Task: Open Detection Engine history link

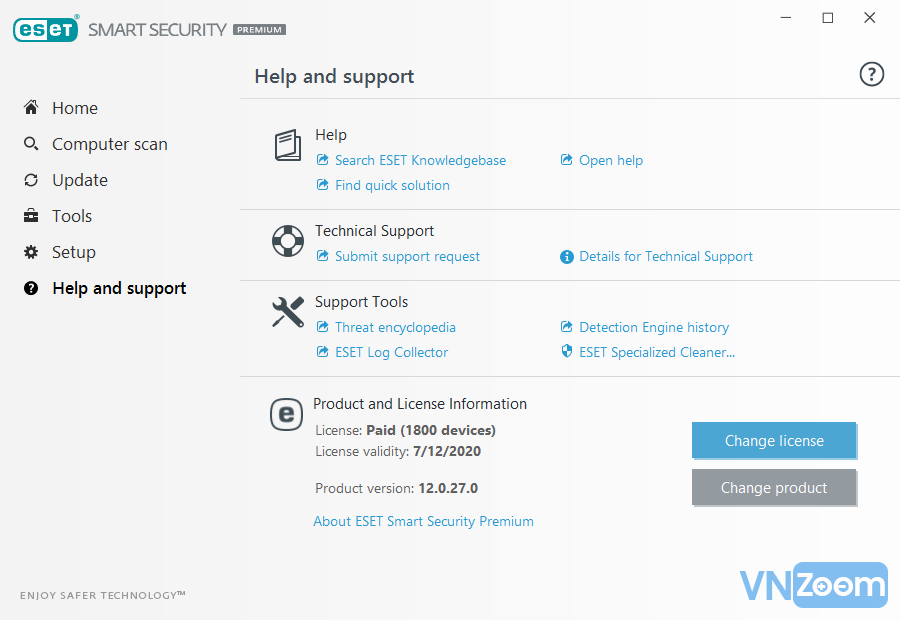Action: [653, 327]
